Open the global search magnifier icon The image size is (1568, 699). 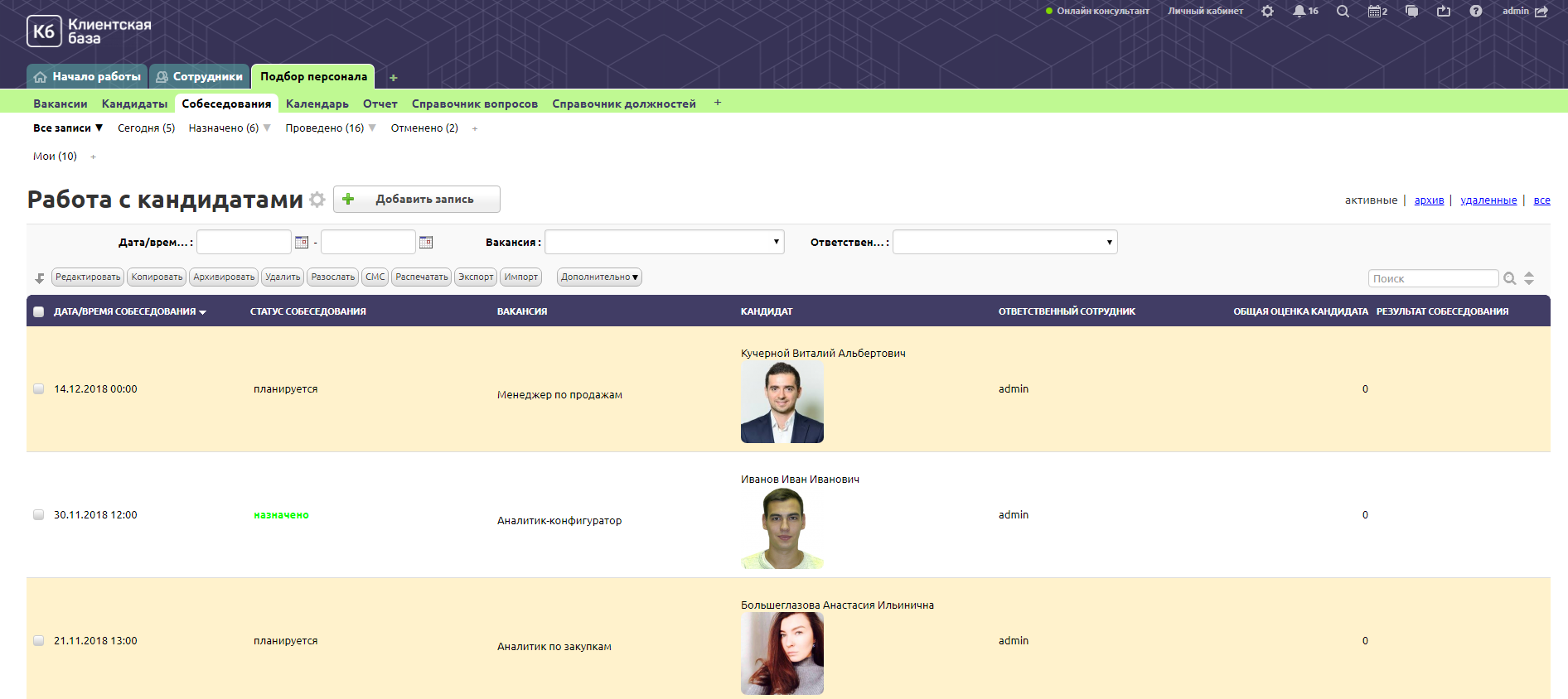coord(1343,12)
